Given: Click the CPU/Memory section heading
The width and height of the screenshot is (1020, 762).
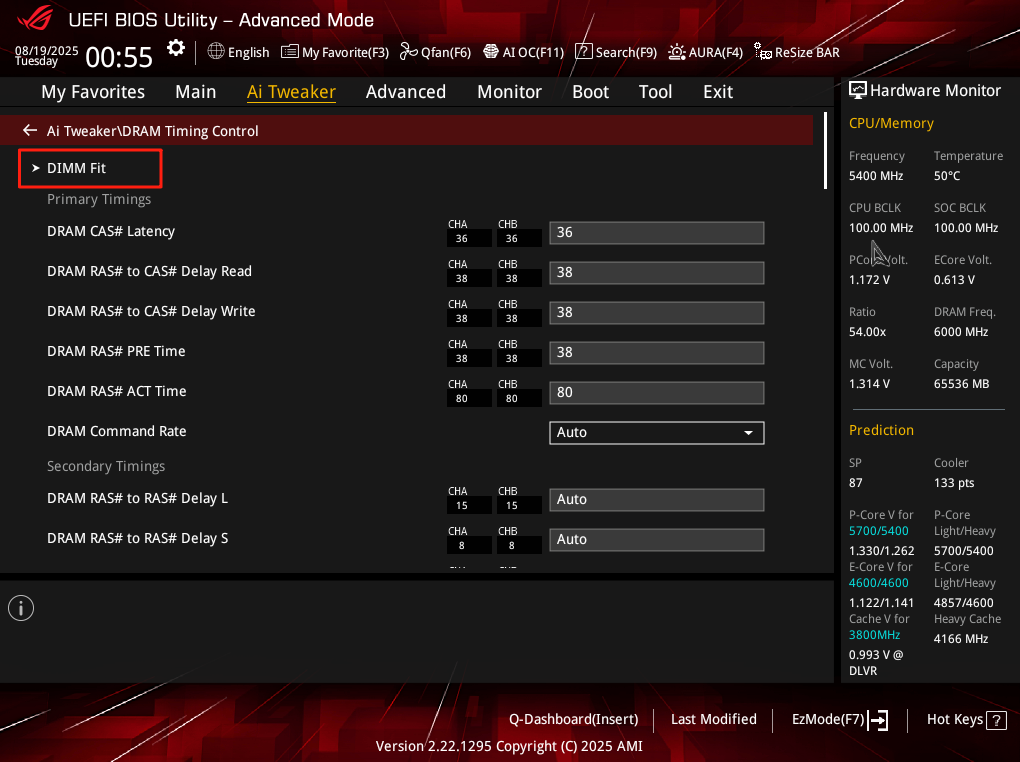Looking at the screenshot, I should (891, 123).
